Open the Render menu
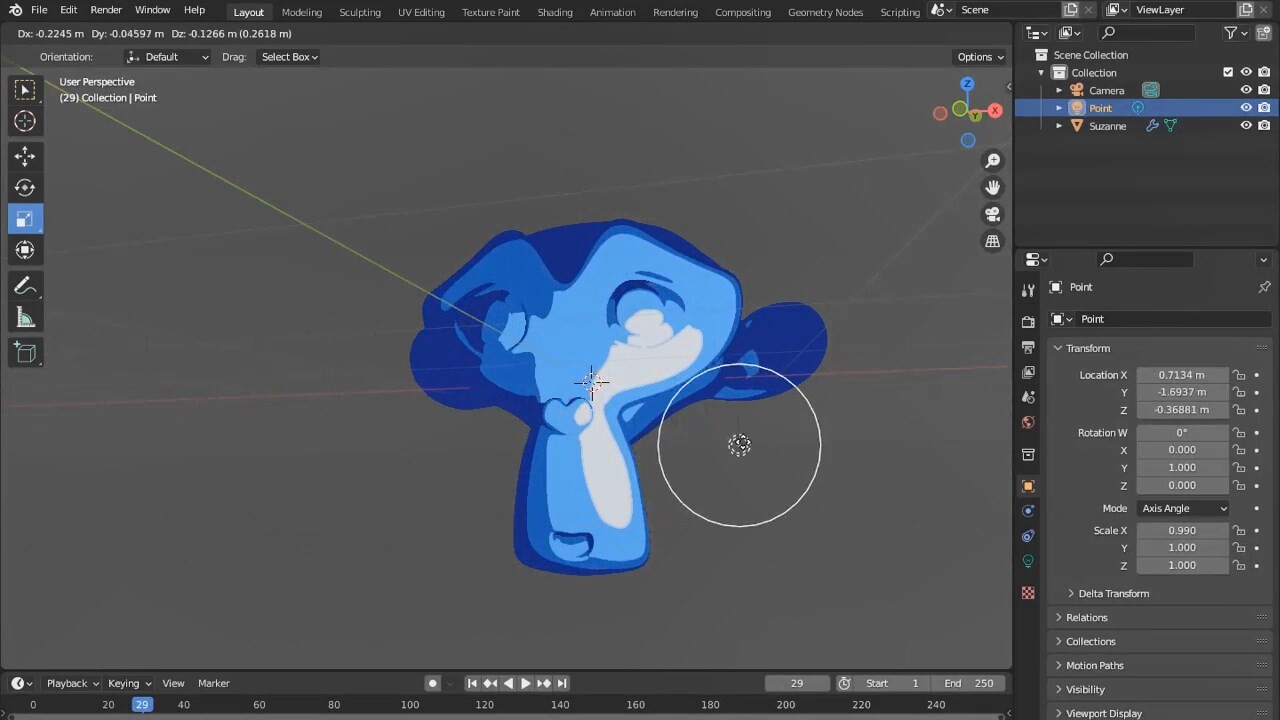Image resolution: width=1280 pixels, height=720 pixels. pos(105,10)
